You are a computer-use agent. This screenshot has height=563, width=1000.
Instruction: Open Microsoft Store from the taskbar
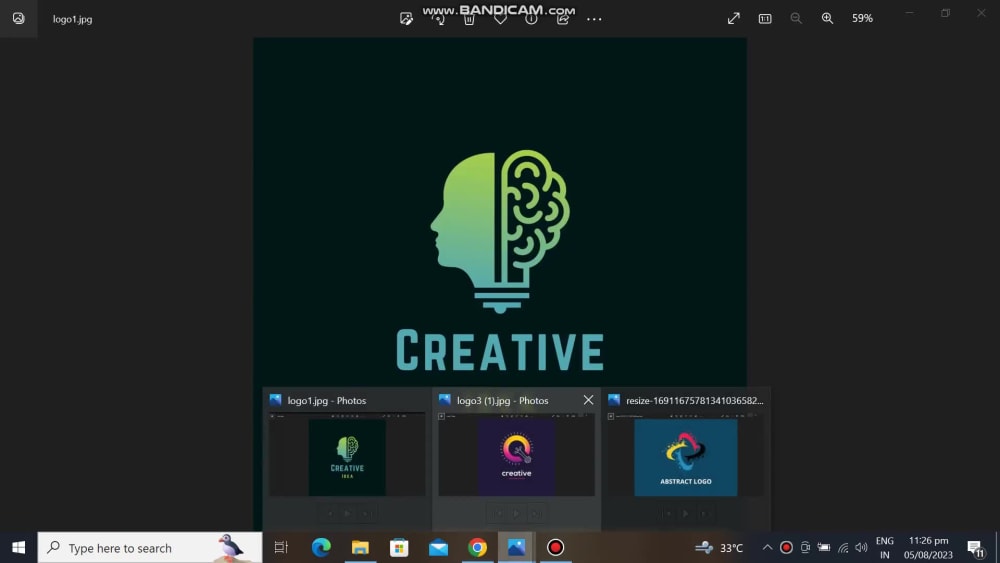[399, 548]
